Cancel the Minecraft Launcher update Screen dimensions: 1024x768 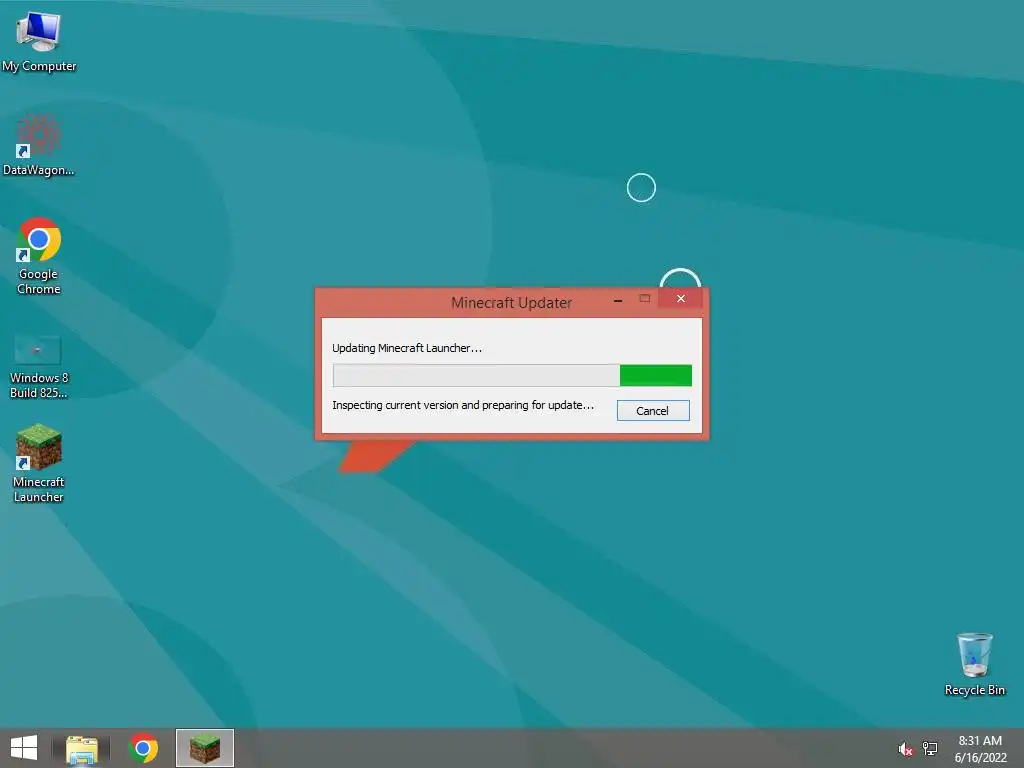[x=653, y=411]
